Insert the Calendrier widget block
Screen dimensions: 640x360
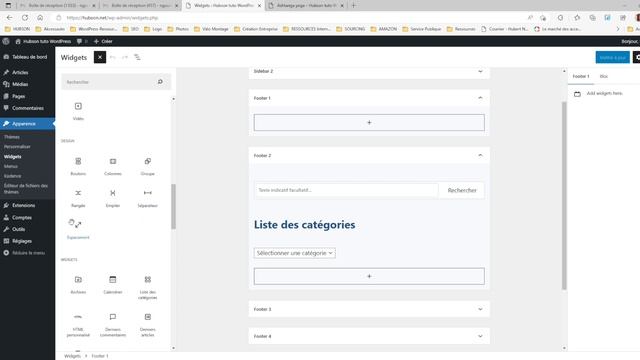pyautogui.click(x=113, y=284)
